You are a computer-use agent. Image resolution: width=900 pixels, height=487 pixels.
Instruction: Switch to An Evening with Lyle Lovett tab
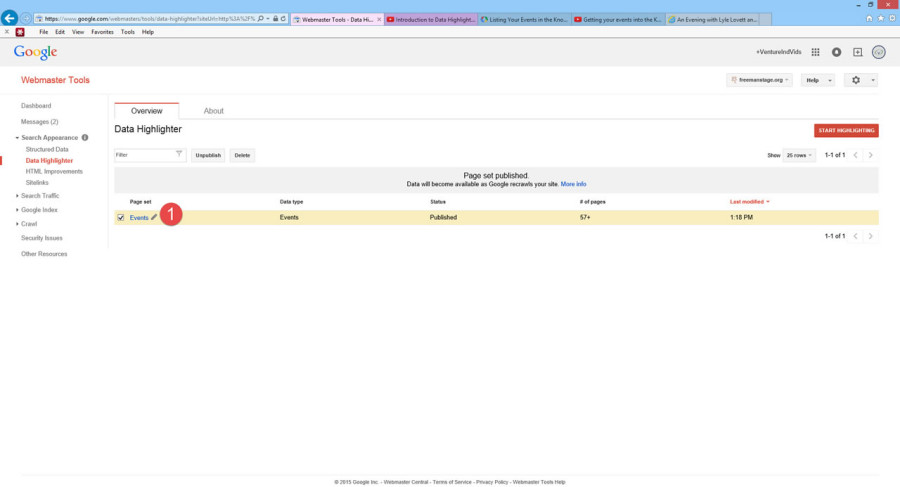[712, 20]
